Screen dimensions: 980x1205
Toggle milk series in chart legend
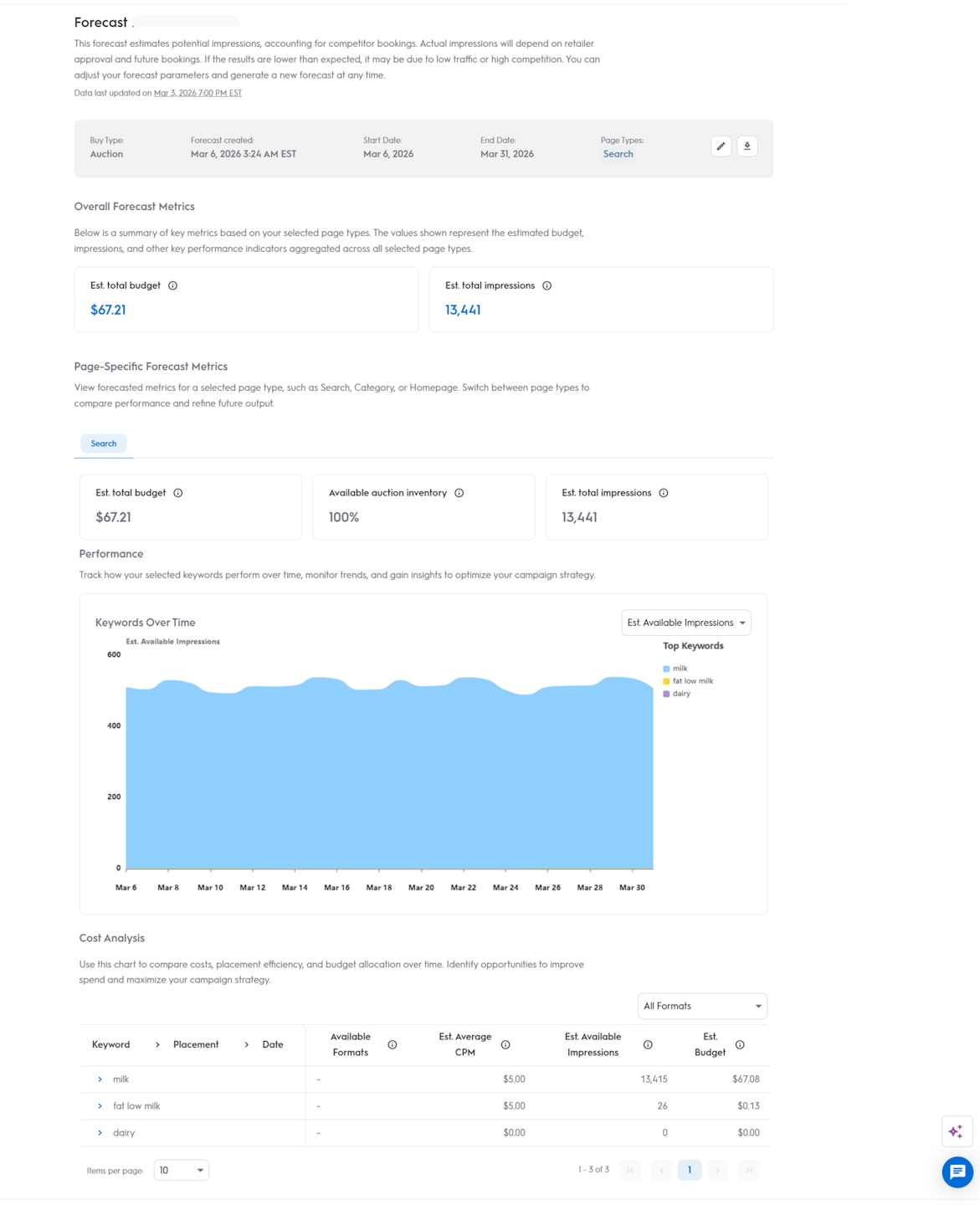point(675,669)
